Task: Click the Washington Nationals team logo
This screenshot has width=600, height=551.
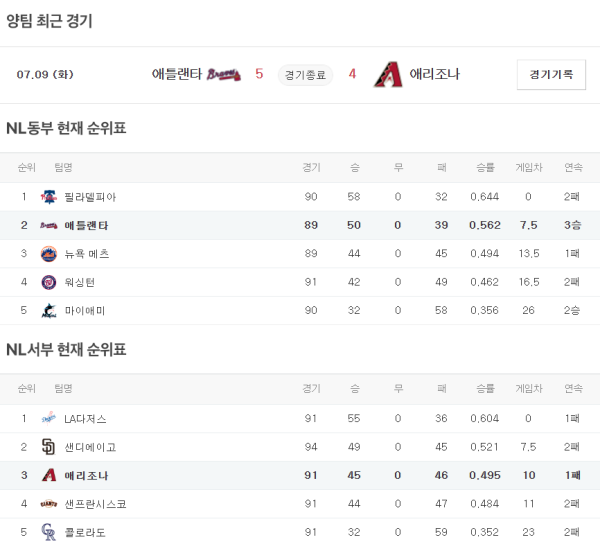Action: click(x=48, y=282)
